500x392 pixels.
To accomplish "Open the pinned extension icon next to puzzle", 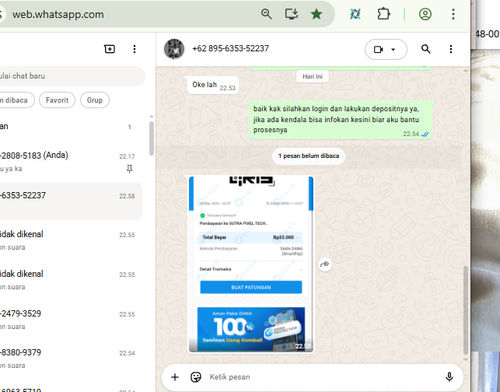I will point(355,14).
